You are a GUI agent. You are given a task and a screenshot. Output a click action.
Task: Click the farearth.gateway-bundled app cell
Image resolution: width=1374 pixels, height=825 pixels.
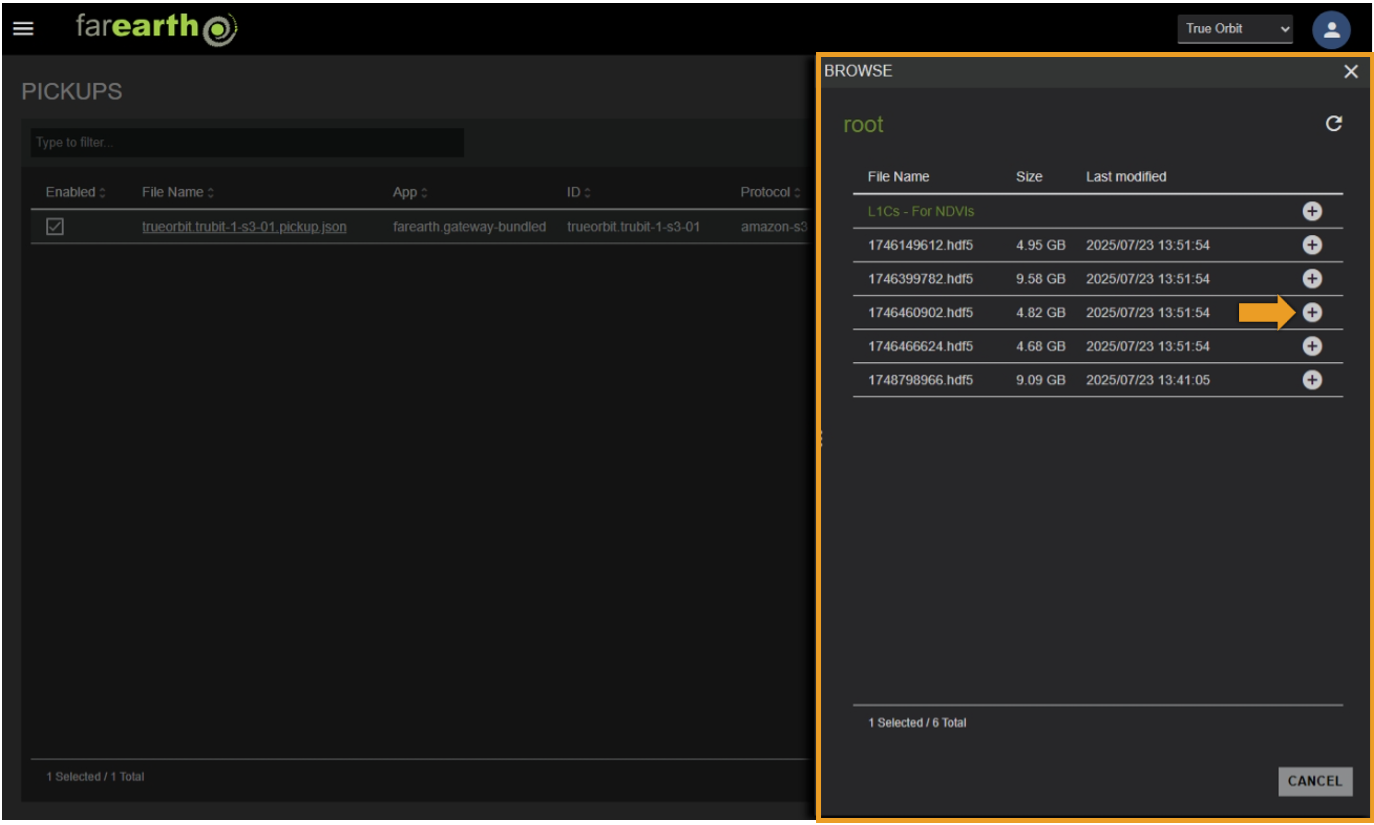tap(469, 227)
